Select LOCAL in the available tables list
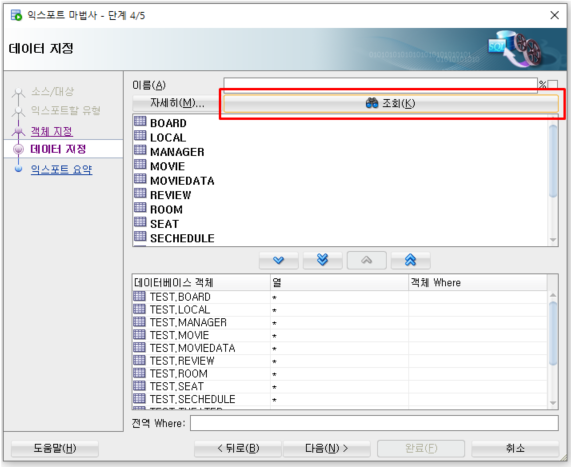 (168, 138)
